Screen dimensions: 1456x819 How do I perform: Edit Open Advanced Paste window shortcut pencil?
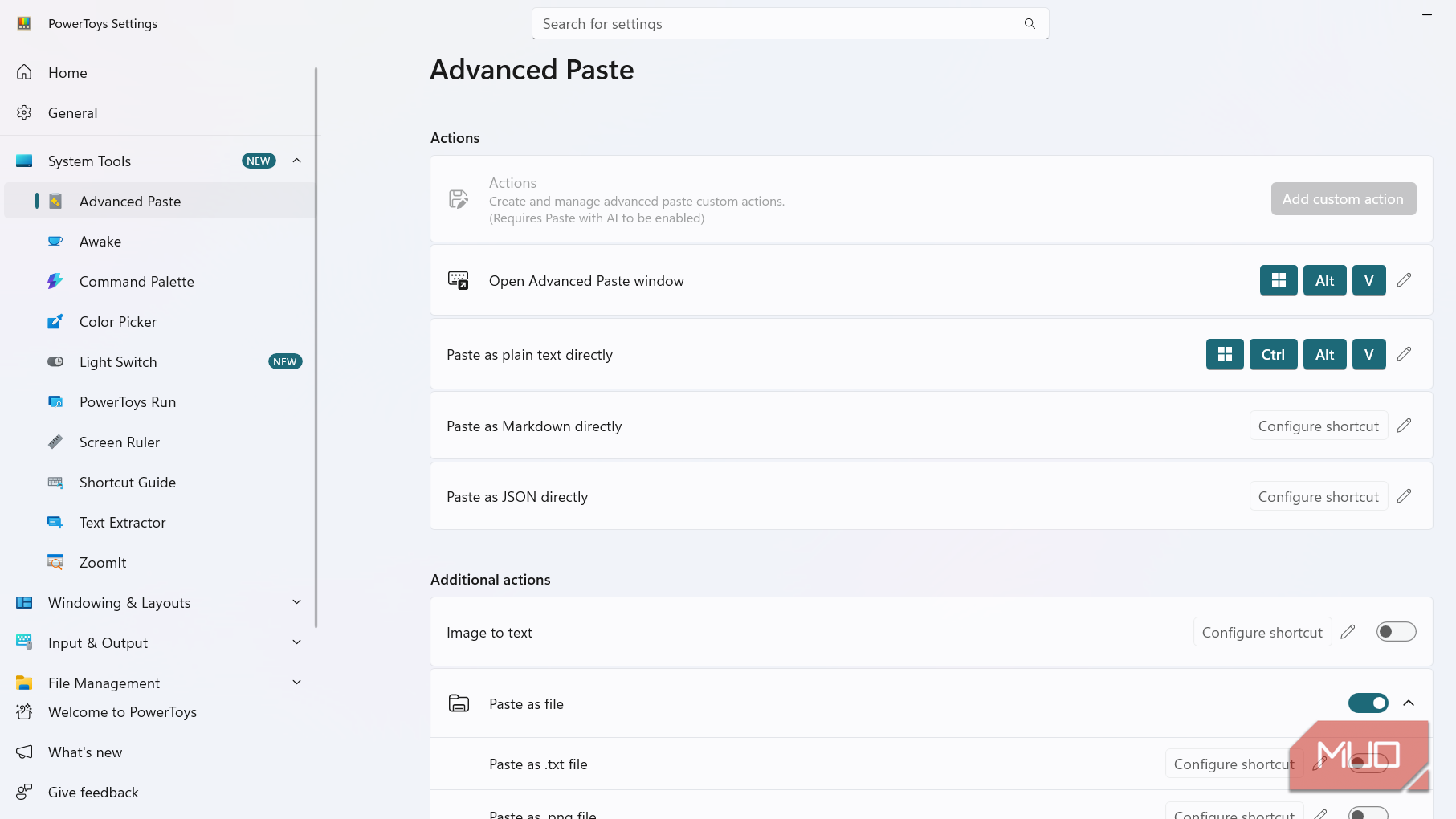point(1404,280)
